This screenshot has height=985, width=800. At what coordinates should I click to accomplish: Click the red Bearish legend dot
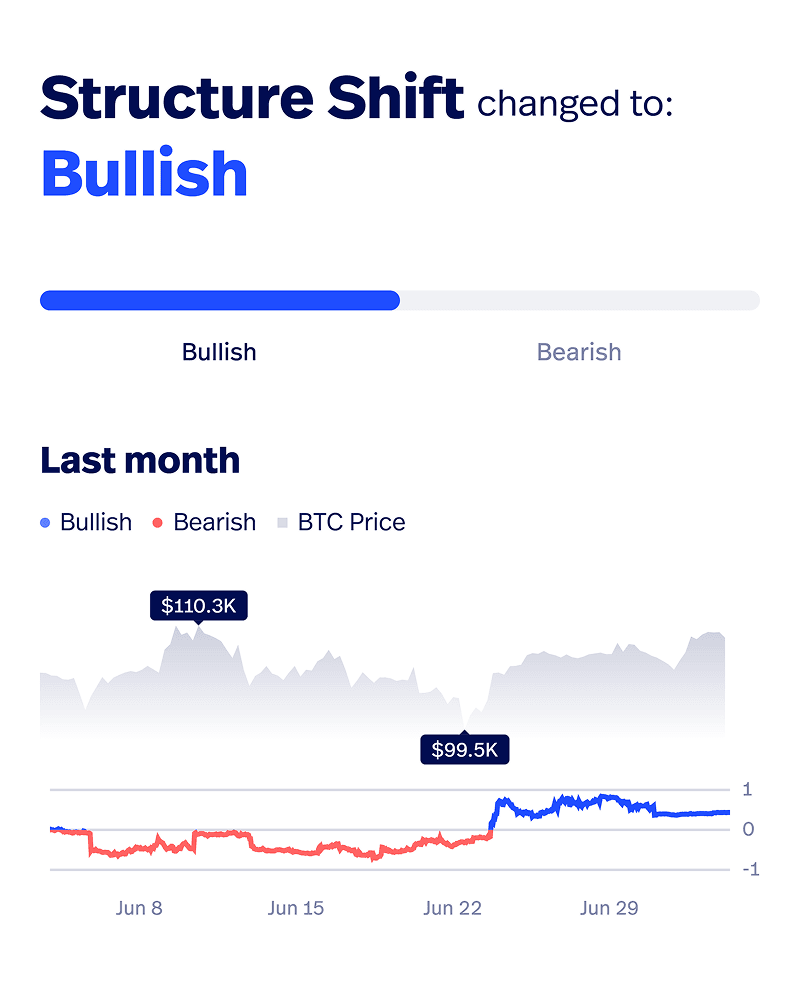click(x=158, y=523)
